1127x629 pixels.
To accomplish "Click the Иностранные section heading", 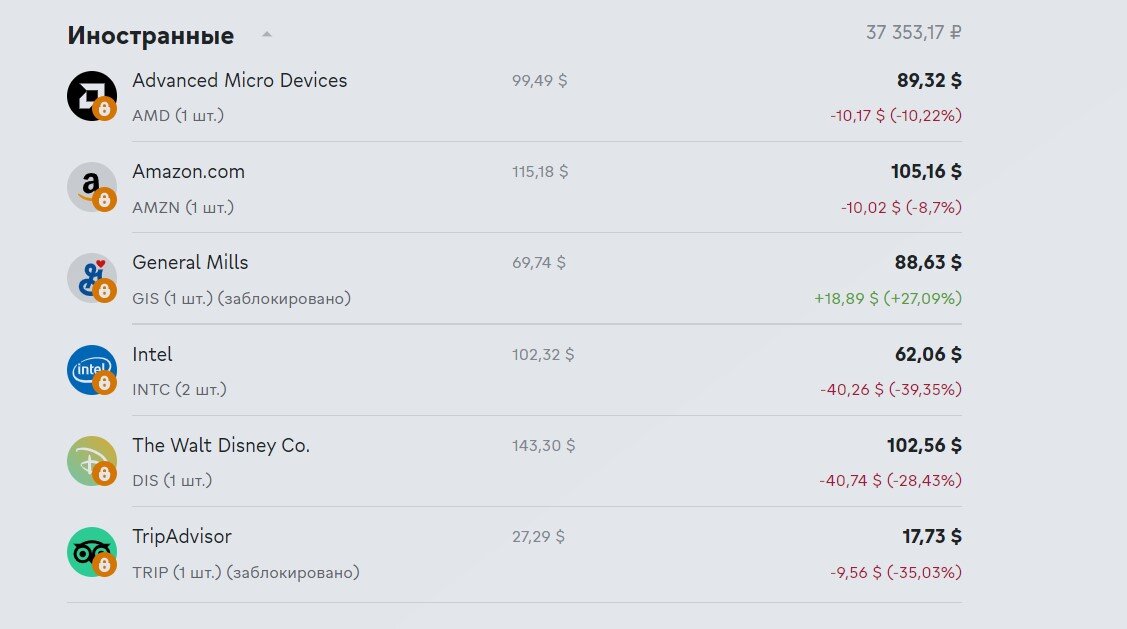I will 151,35.
